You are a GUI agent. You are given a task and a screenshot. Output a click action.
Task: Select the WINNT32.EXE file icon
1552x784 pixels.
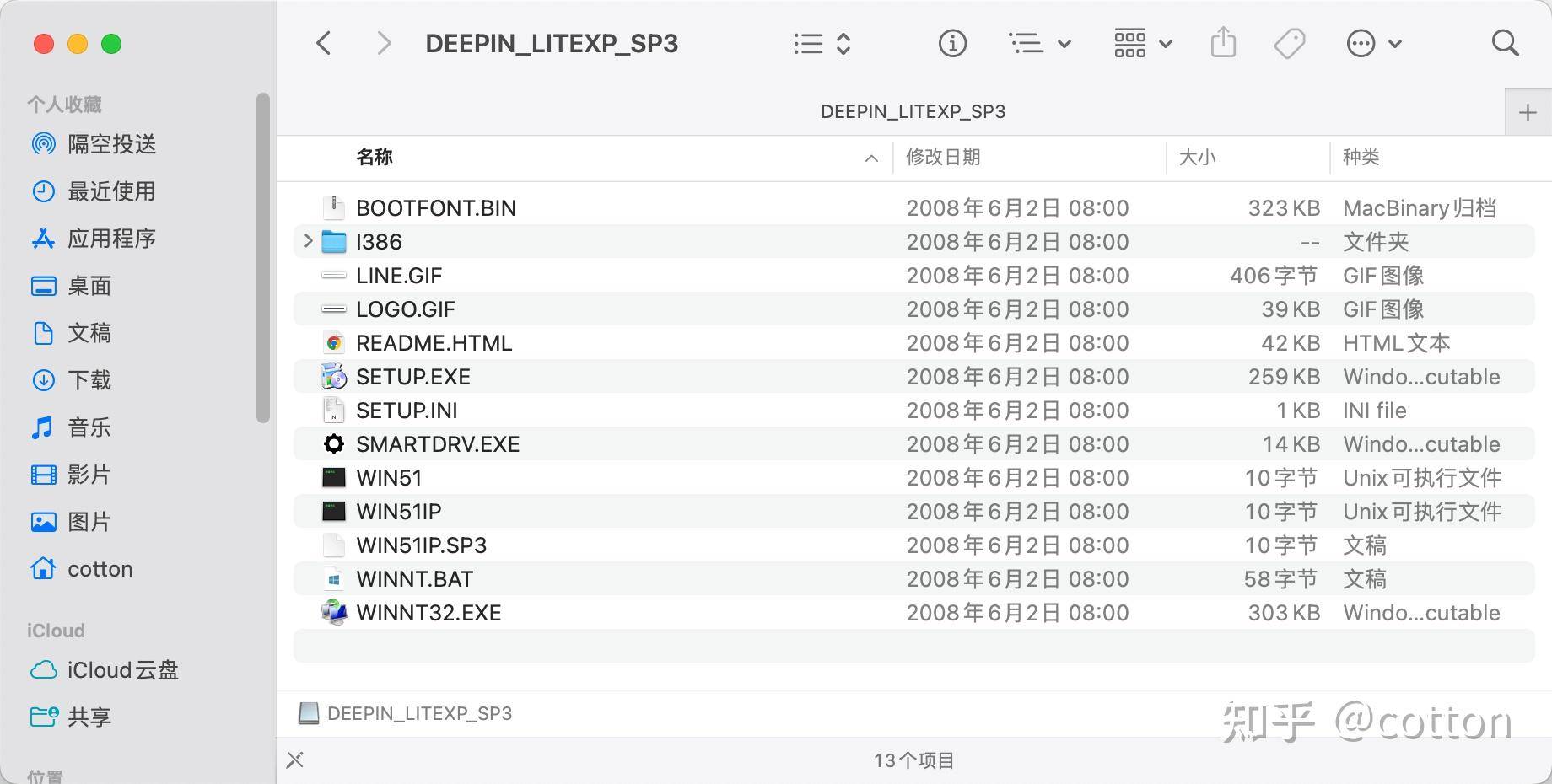[334, 612]
